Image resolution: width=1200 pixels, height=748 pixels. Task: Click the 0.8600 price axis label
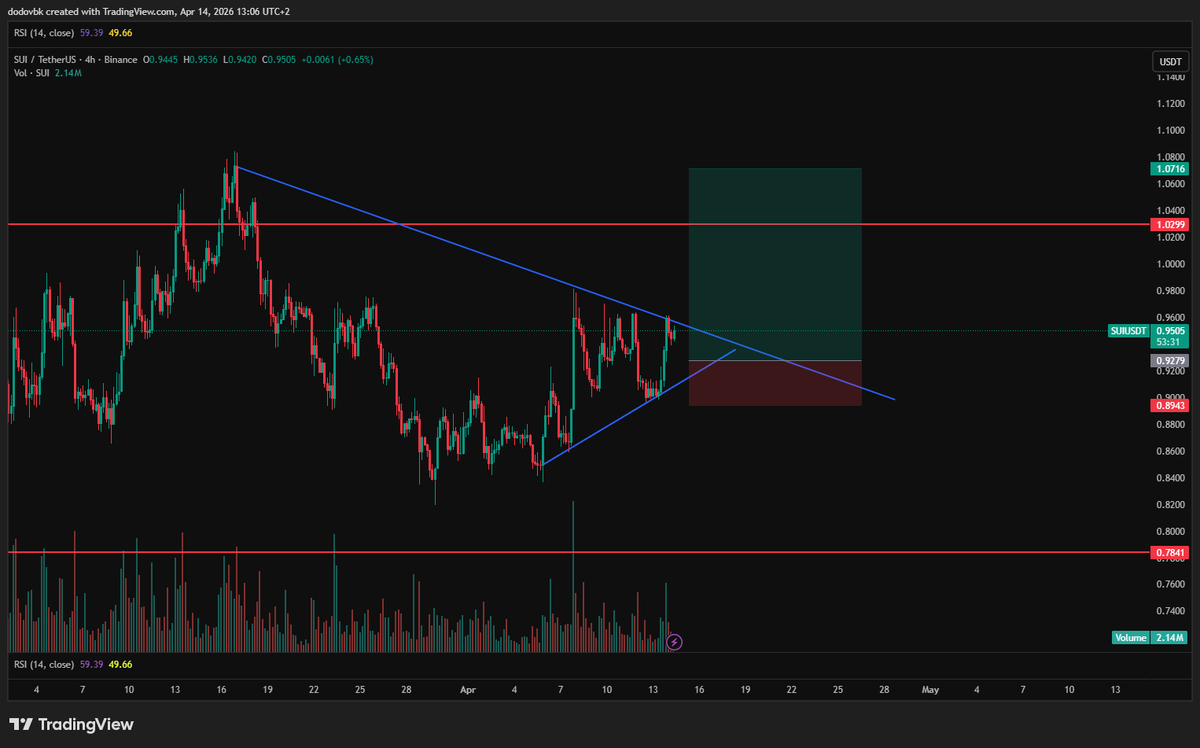(x=1172, y=451)
